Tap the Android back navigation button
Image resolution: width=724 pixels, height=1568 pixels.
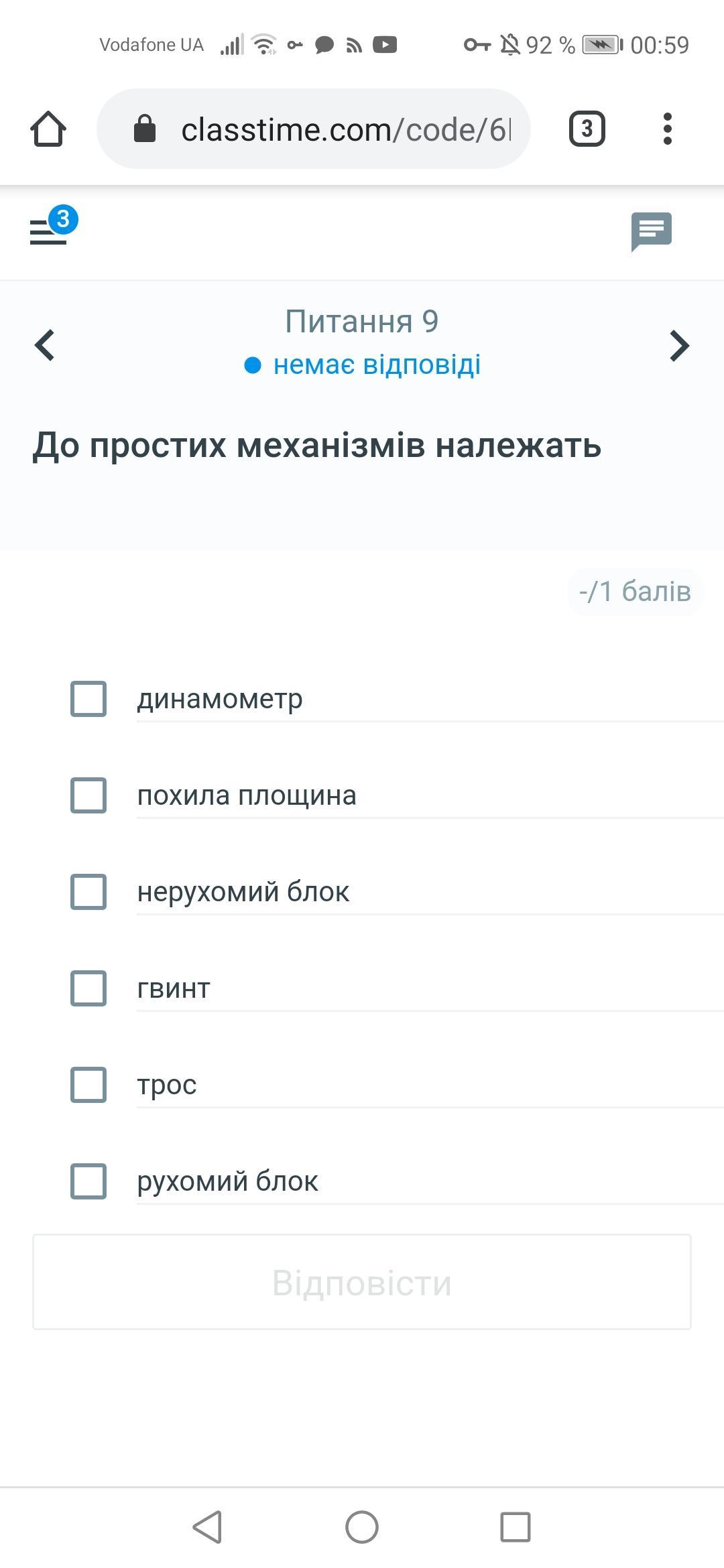[207, 1527]
